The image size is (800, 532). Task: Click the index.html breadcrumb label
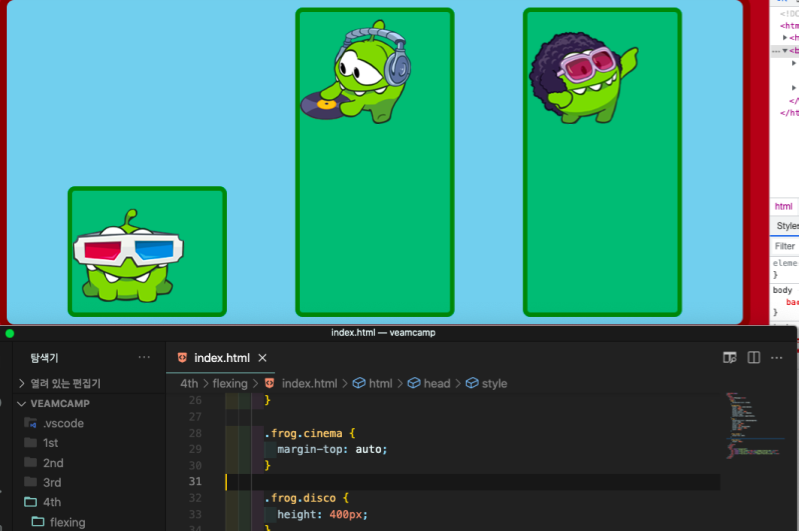pos(309,383)
